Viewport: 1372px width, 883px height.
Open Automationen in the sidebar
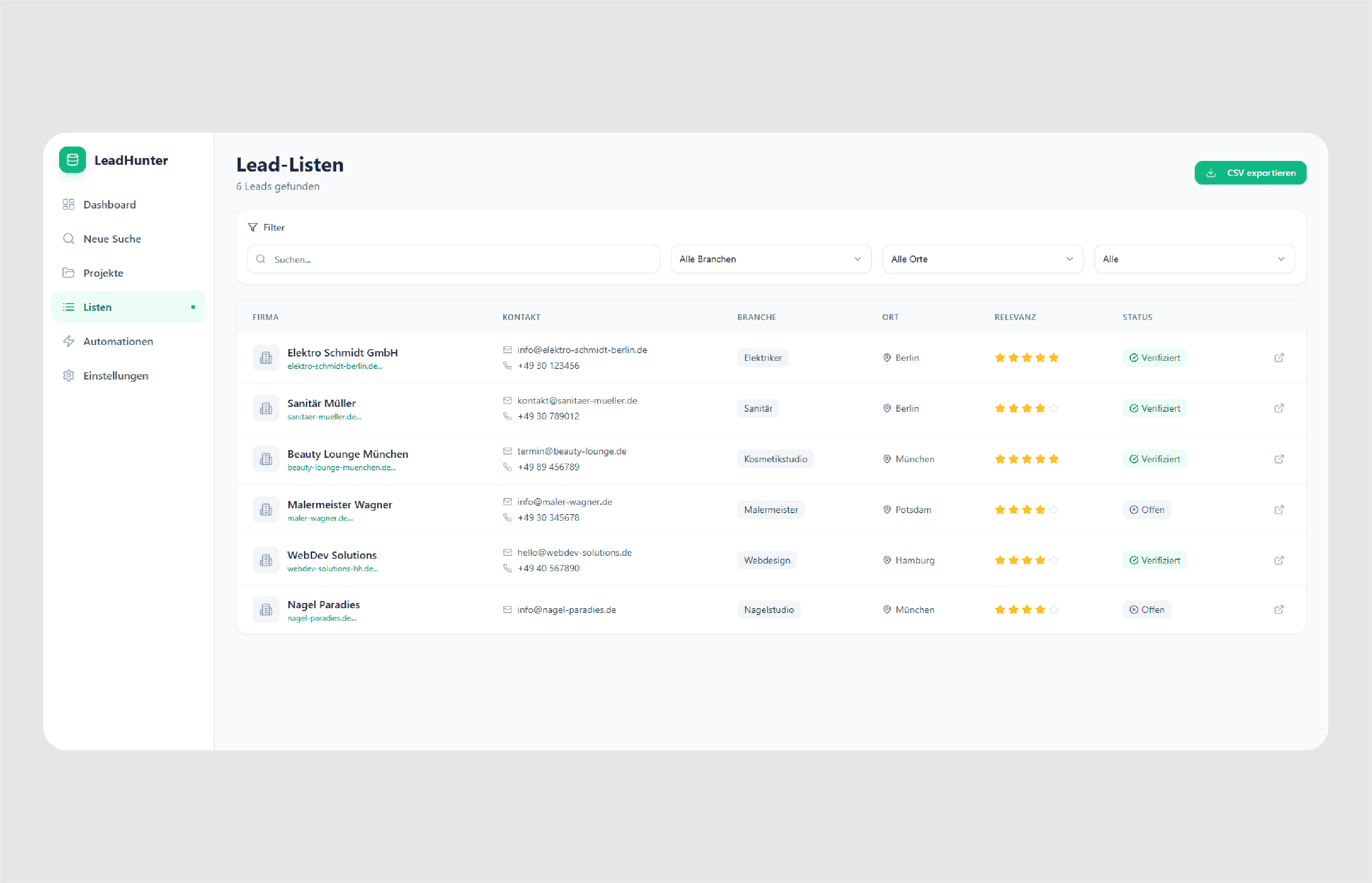(118, 341)
